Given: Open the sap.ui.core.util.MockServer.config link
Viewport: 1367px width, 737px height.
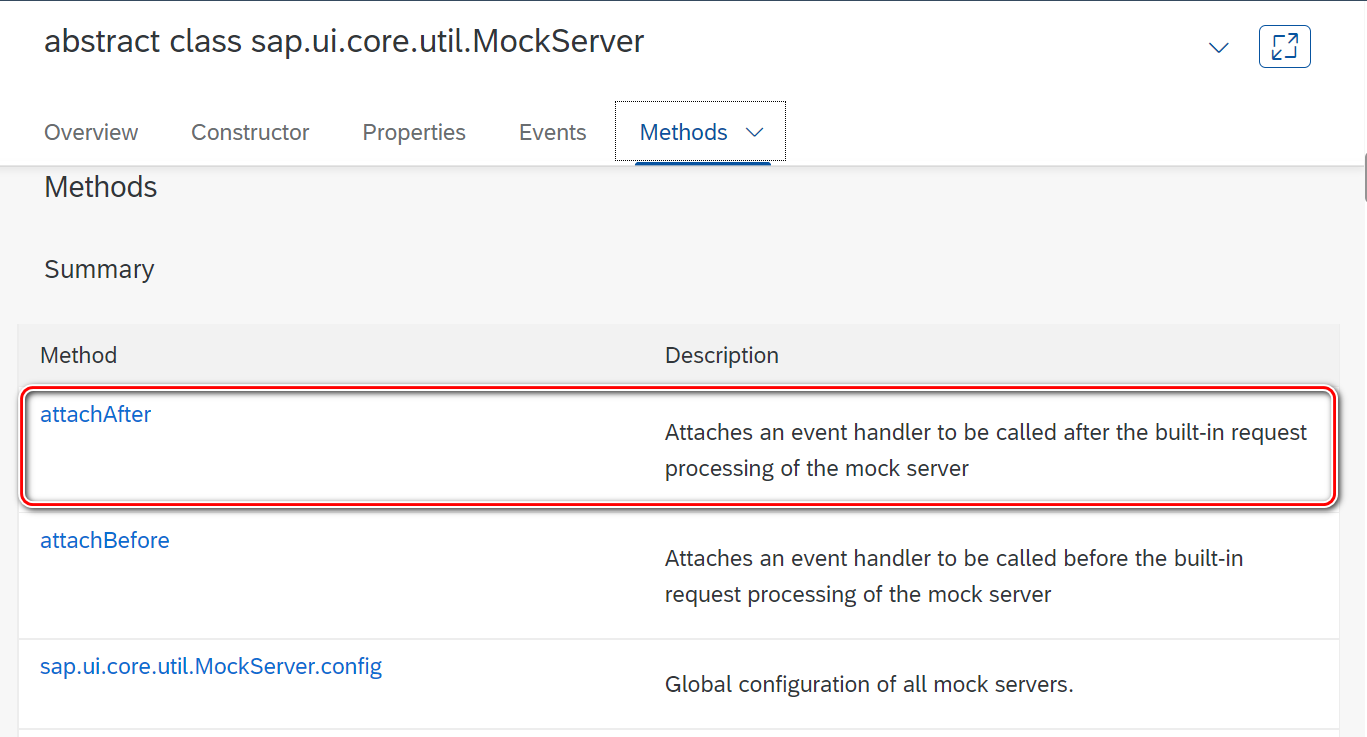Looking at the screenshot, I should pyautogui.click(x=211, y=666).
